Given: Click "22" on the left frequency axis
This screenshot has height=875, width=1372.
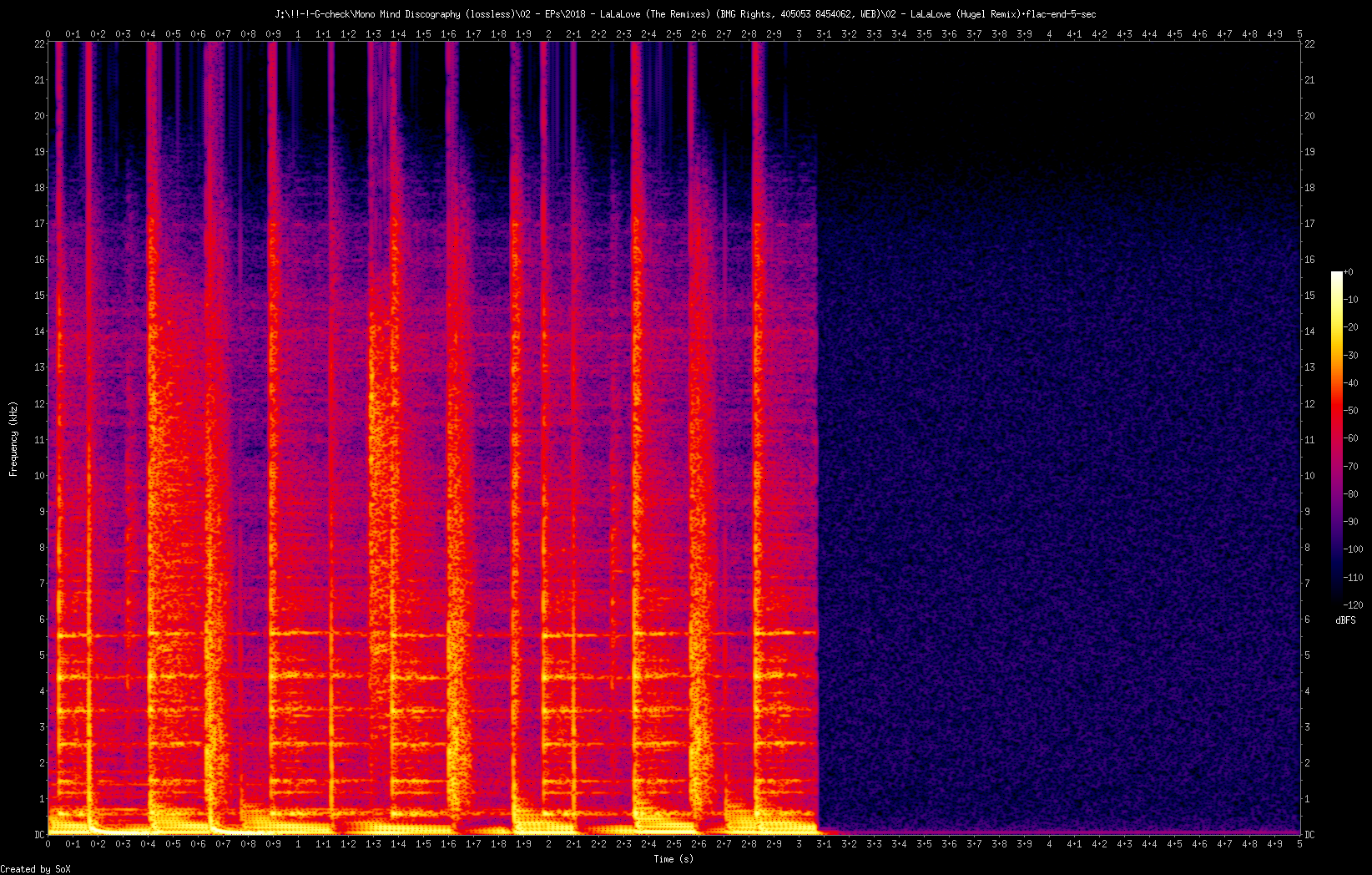Looking at the screenshot, I should pyautogui.click(x=39, y=44).
